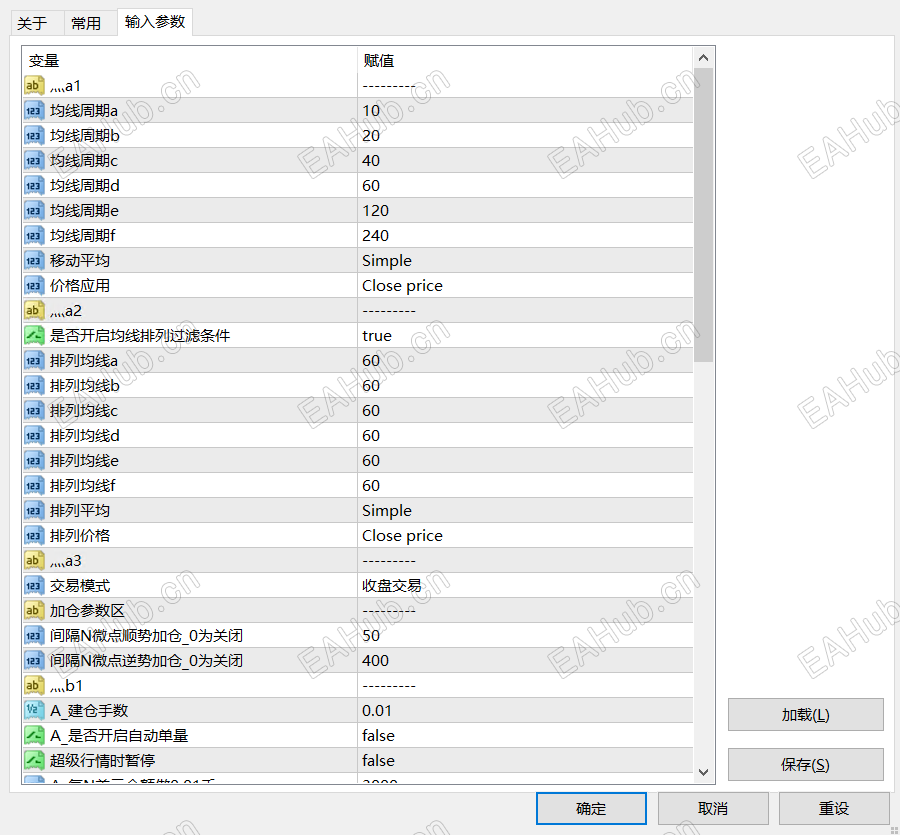Viewport: 900px width, 835px height.
Task: Click the integer icon beside 均线周期c
Action: (34, 161)
